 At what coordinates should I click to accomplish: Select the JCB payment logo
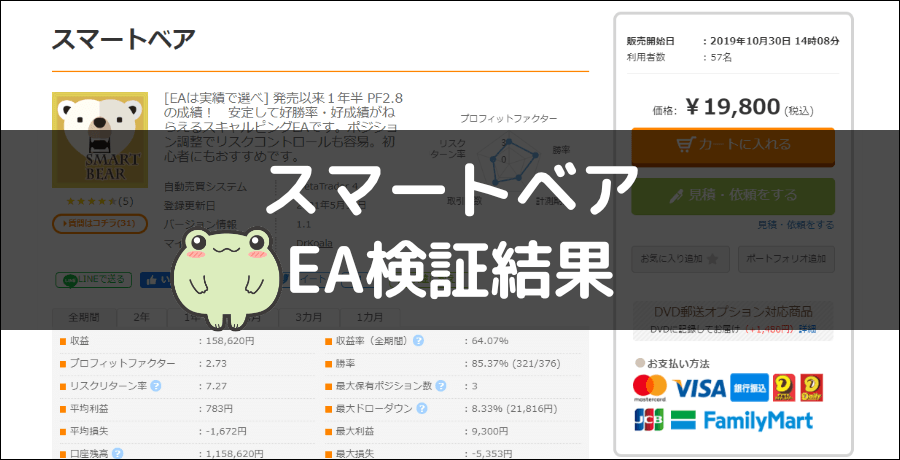pos(649,420)
